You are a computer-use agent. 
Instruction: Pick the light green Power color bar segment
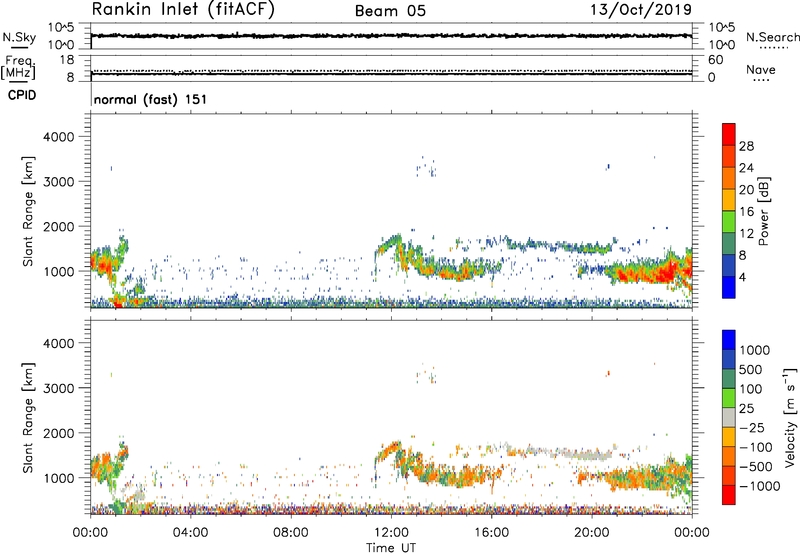(x=729, y=221)
